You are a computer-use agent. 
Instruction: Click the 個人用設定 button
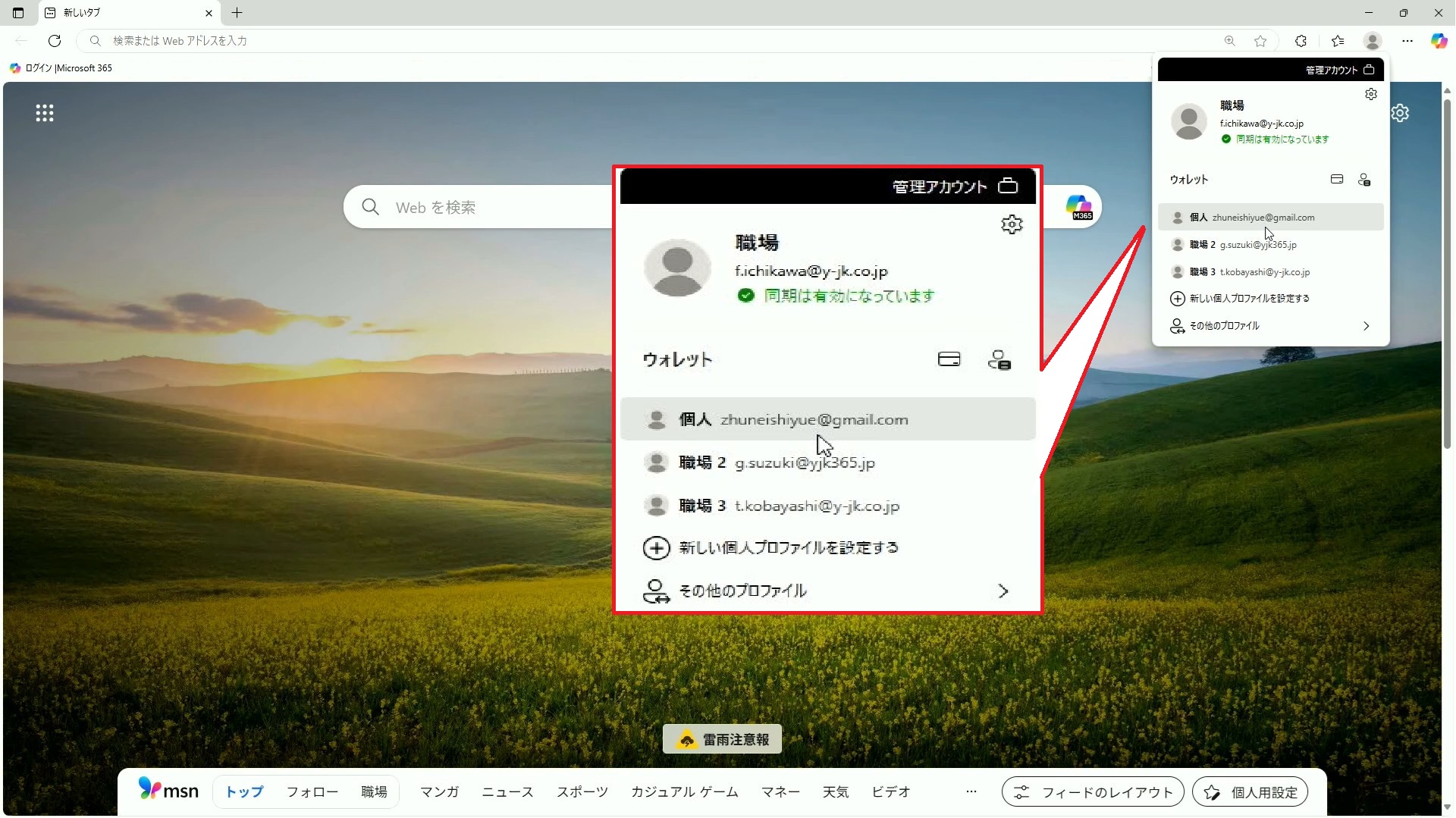coord(1250,792)
